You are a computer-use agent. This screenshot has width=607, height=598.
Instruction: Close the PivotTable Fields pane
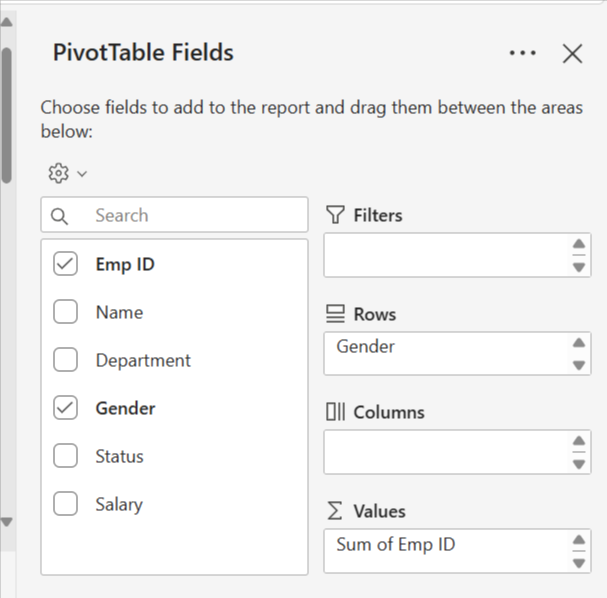point(572,54)
